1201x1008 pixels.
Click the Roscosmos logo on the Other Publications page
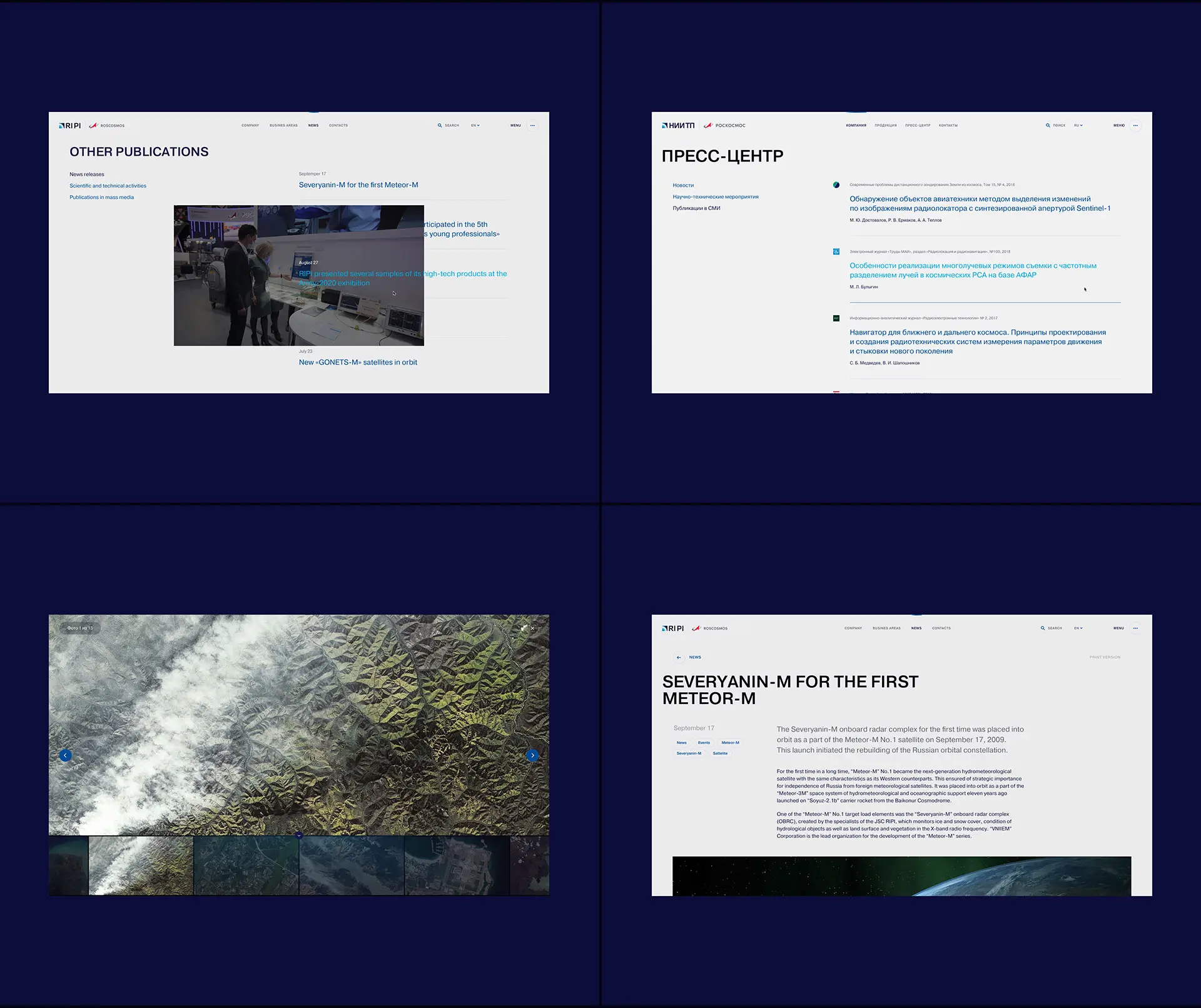point(106,126)
